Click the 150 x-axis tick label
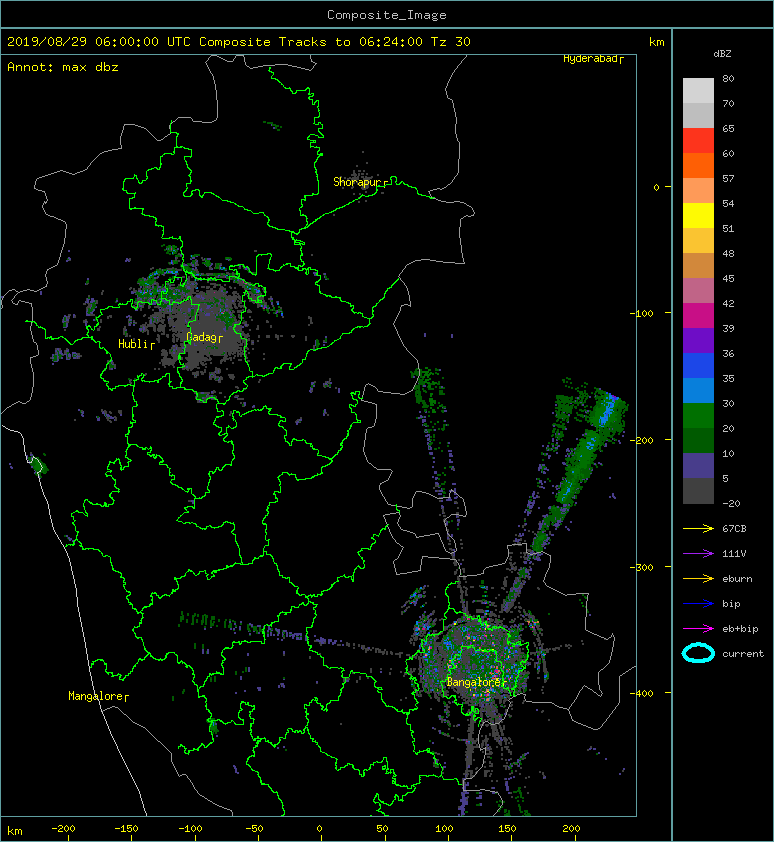Viewport: 774px width, 842px height. (507, 829)
